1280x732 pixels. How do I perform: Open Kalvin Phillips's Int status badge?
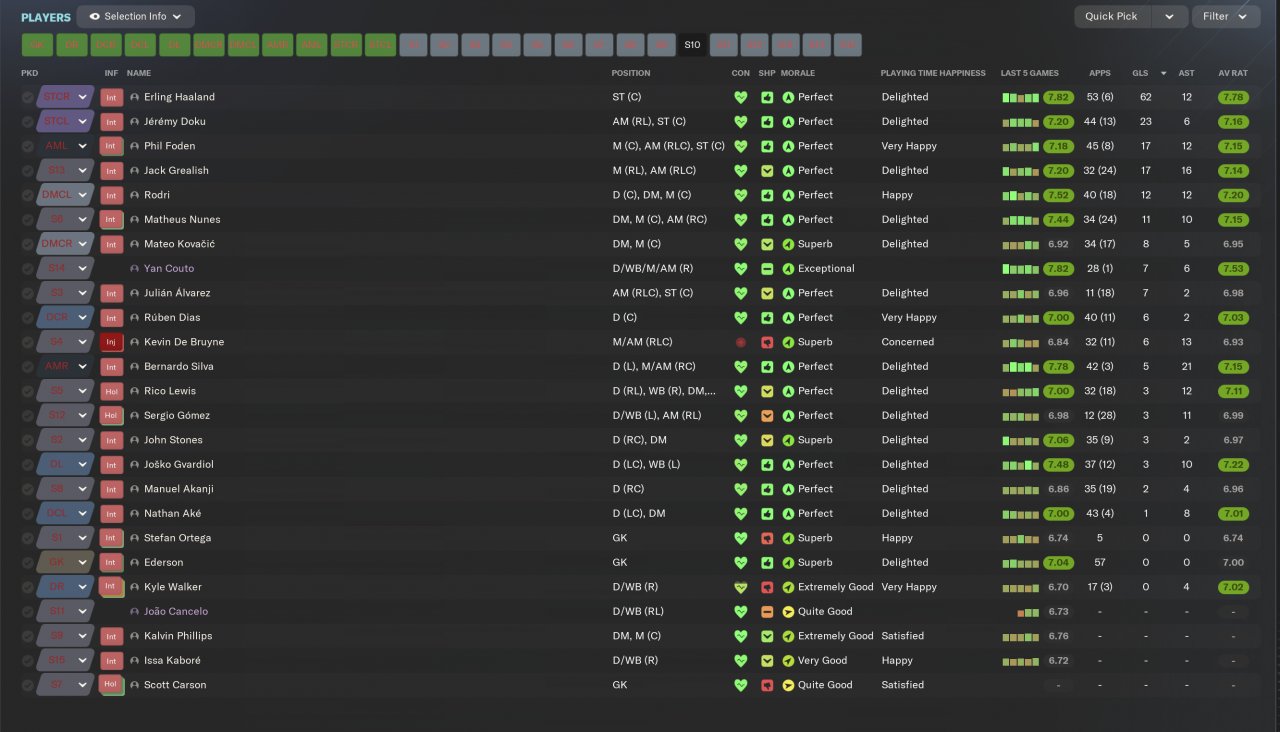pyautogui.click(x=112, y=636)
